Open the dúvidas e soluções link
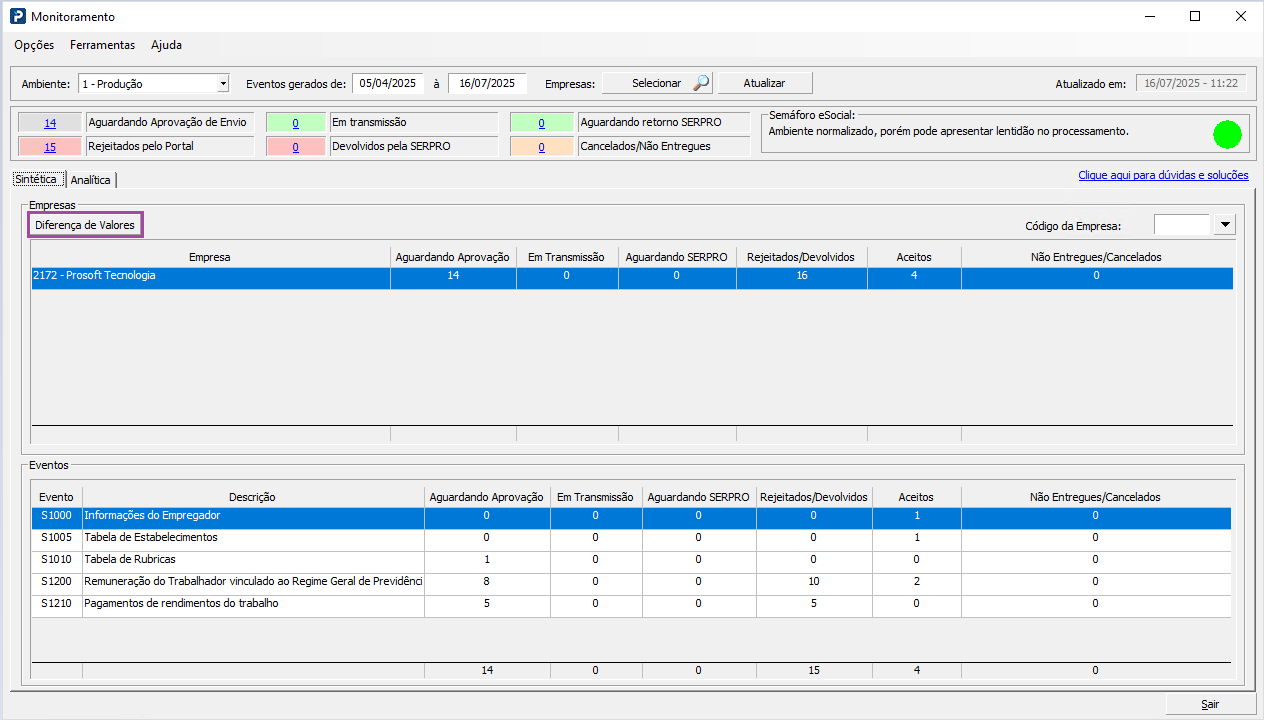1264x720 pixels. pyautogui.click(x=1163, y=175)
